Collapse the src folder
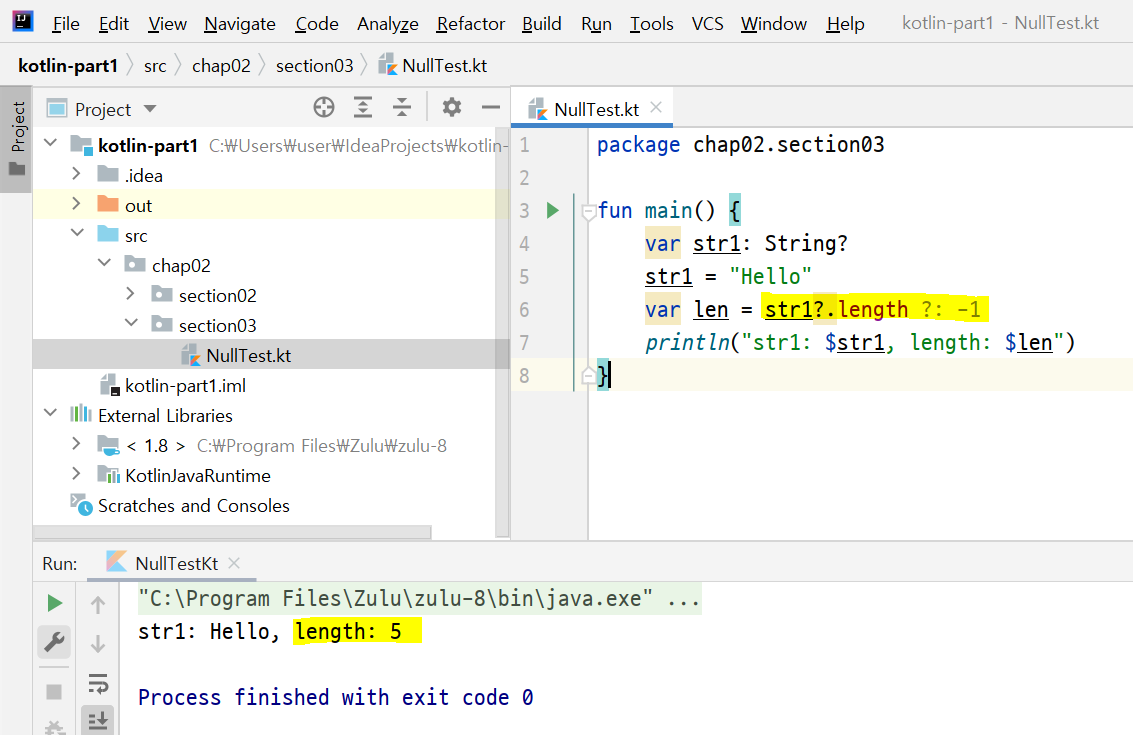 [x=77, y=233]
